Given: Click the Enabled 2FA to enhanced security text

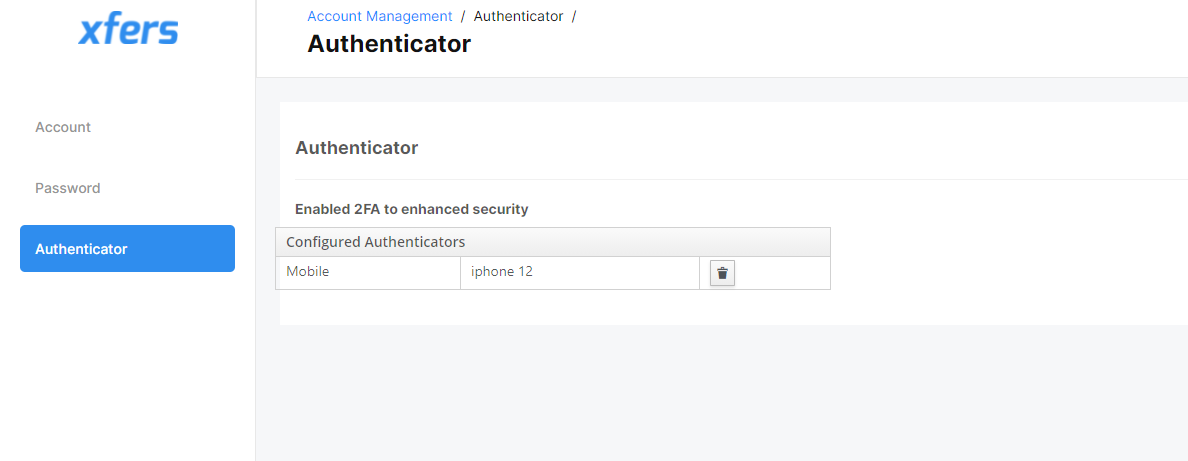Looking at the screenshot, I should coord(411,209).
